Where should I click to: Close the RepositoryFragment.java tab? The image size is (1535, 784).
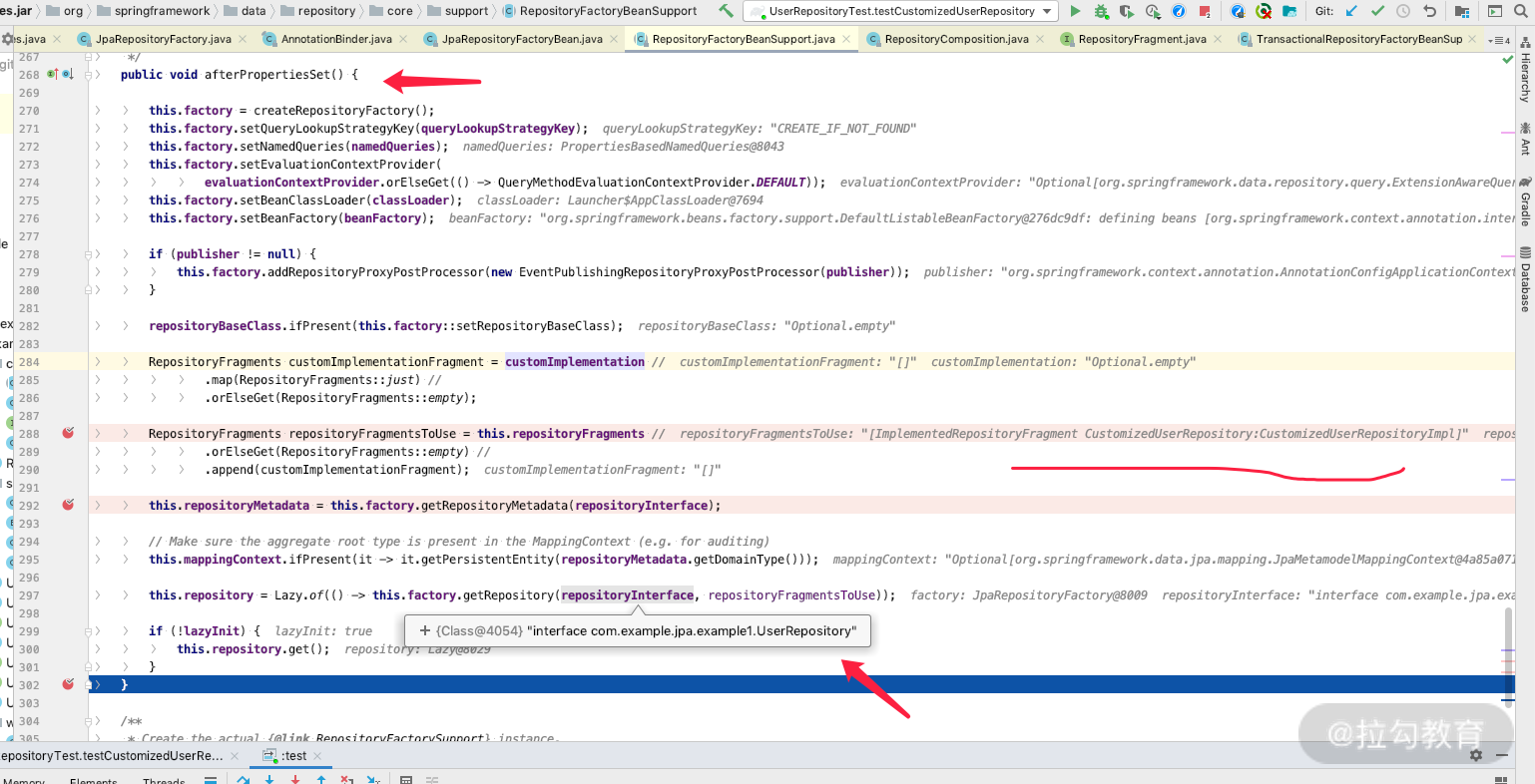pyautogui.click(x=1218, y=39)
